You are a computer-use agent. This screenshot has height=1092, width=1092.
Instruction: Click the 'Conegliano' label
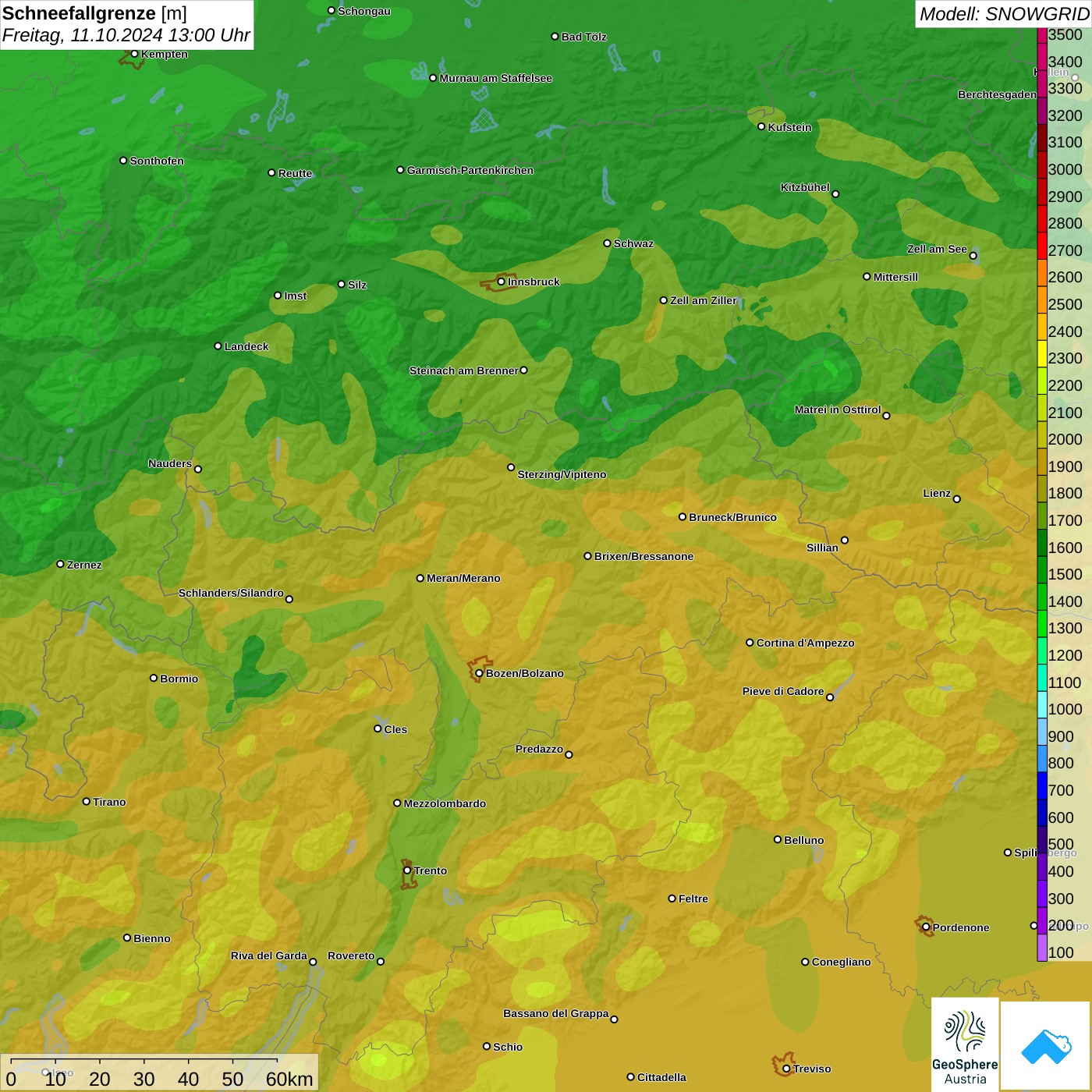[841, 962]
